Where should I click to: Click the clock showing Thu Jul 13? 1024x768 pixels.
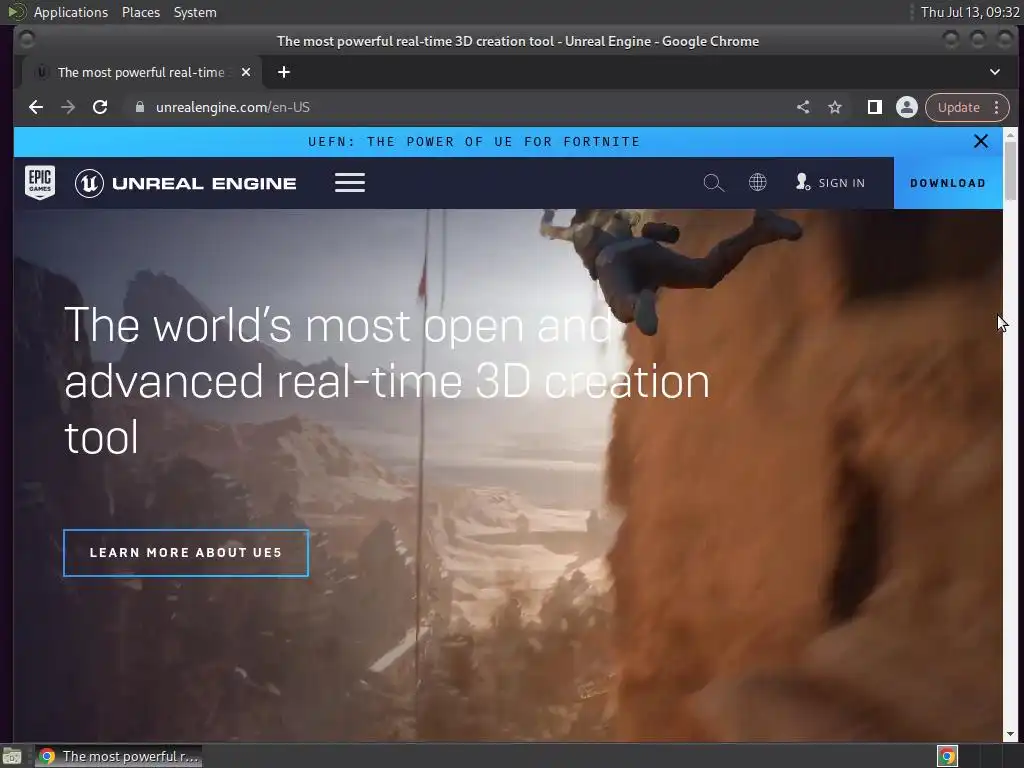[970, 12]
